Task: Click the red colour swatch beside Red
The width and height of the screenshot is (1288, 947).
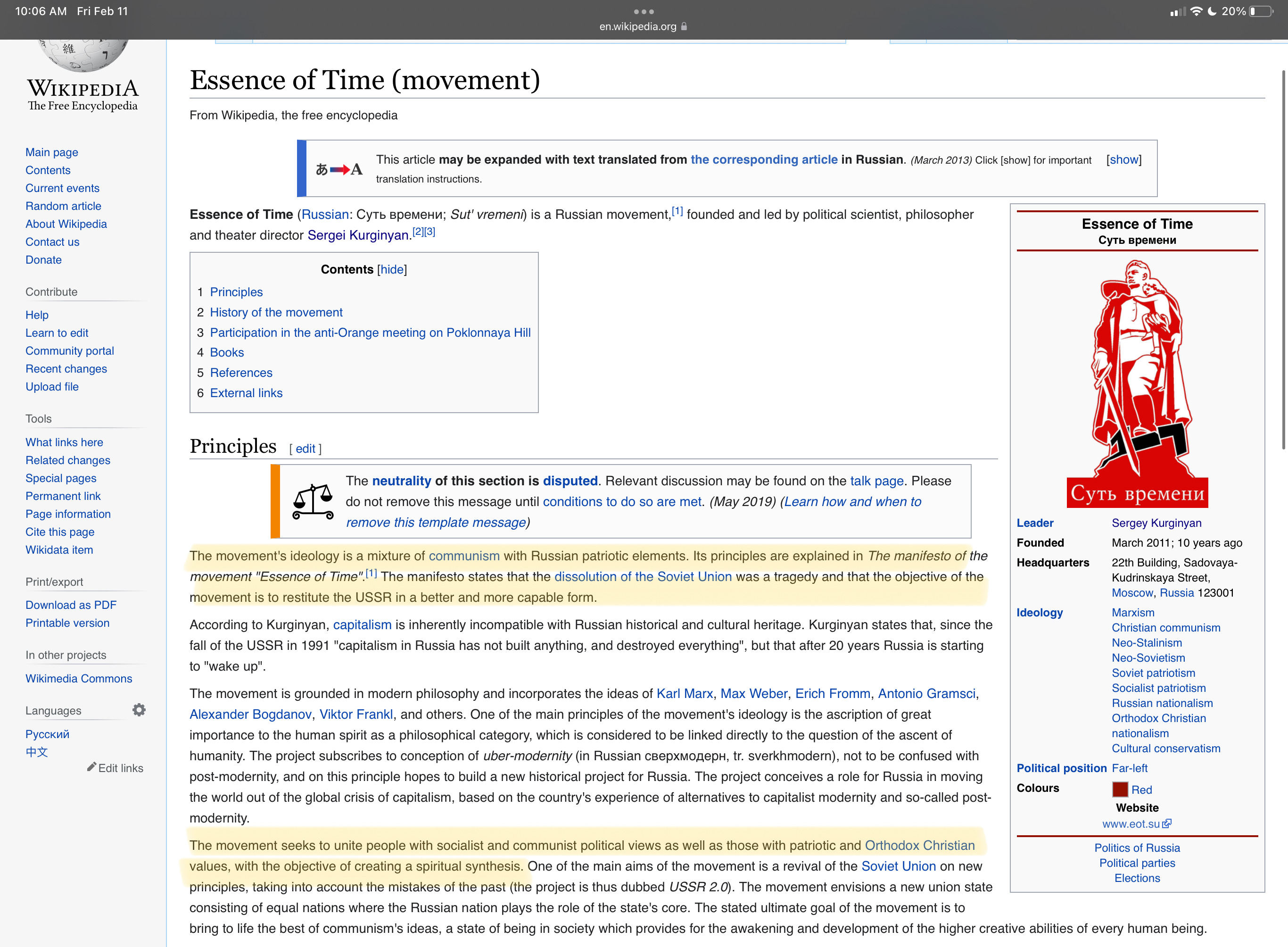Action: click(1120, 789)
